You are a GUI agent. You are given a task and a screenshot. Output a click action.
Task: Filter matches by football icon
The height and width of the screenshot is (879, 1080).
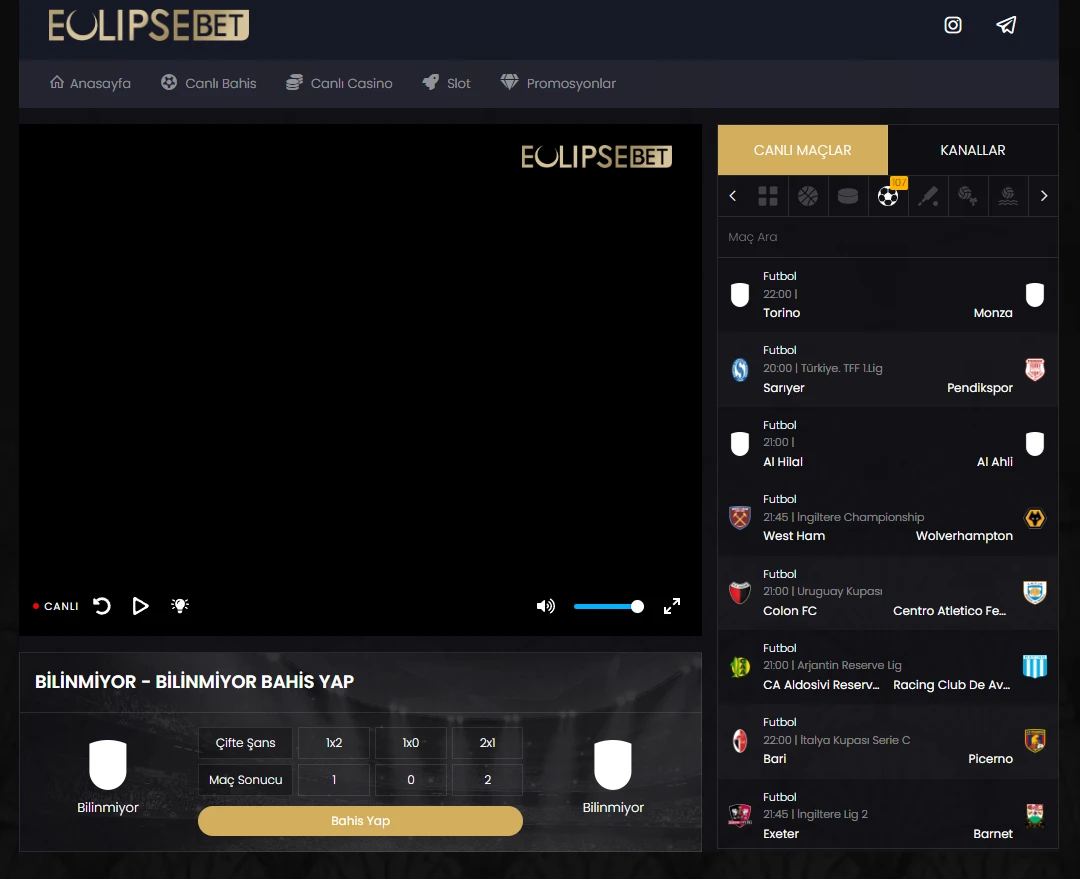888,196
